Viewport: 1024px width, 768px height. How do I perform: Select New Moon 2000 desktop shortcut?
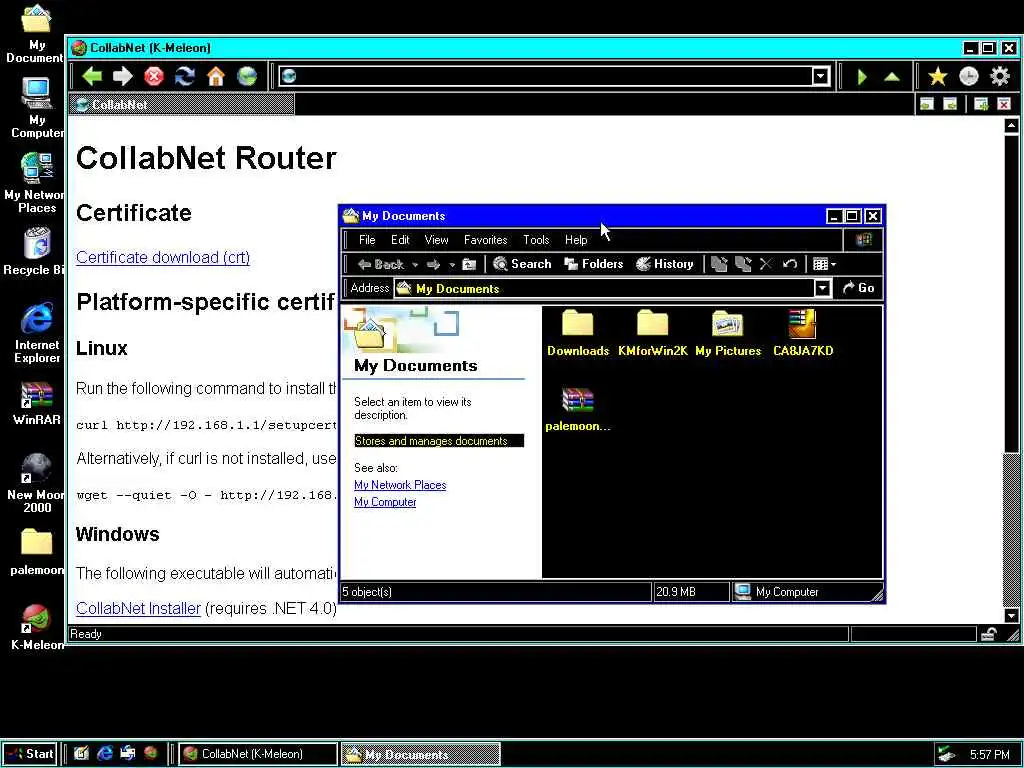[x=37, y=483]
